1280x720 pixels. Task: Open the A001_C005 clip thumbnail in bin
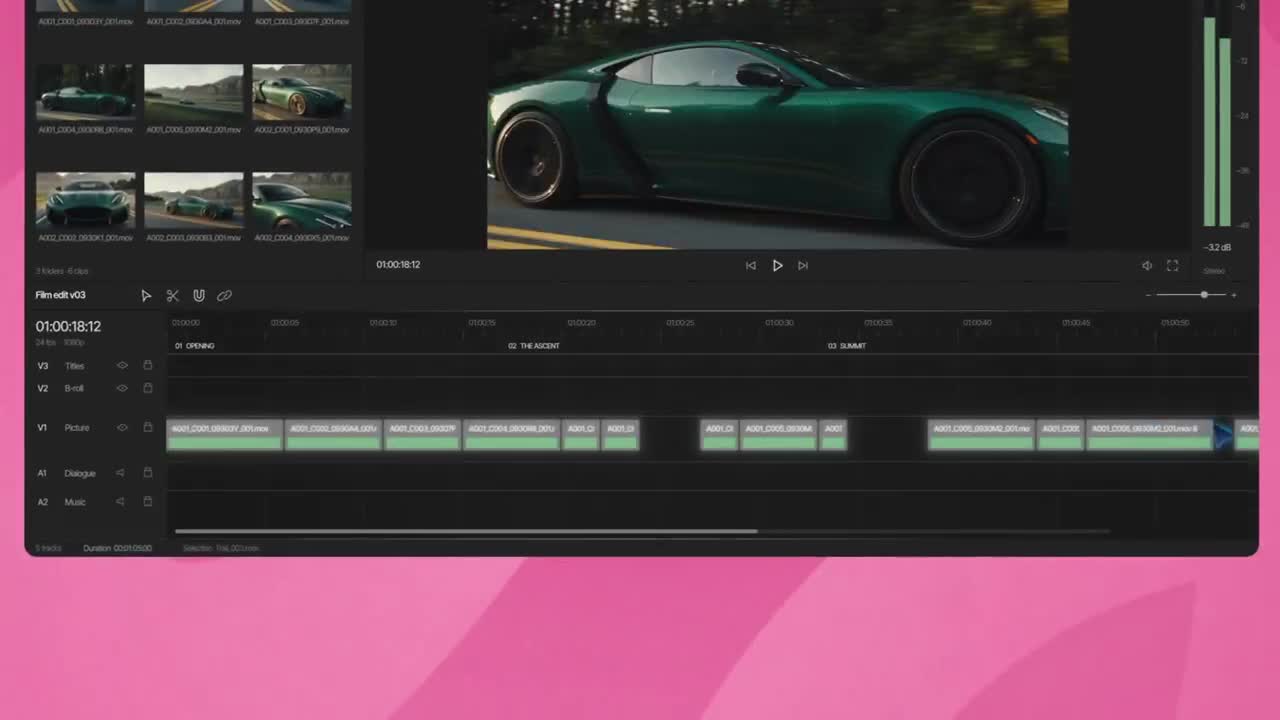194,92
